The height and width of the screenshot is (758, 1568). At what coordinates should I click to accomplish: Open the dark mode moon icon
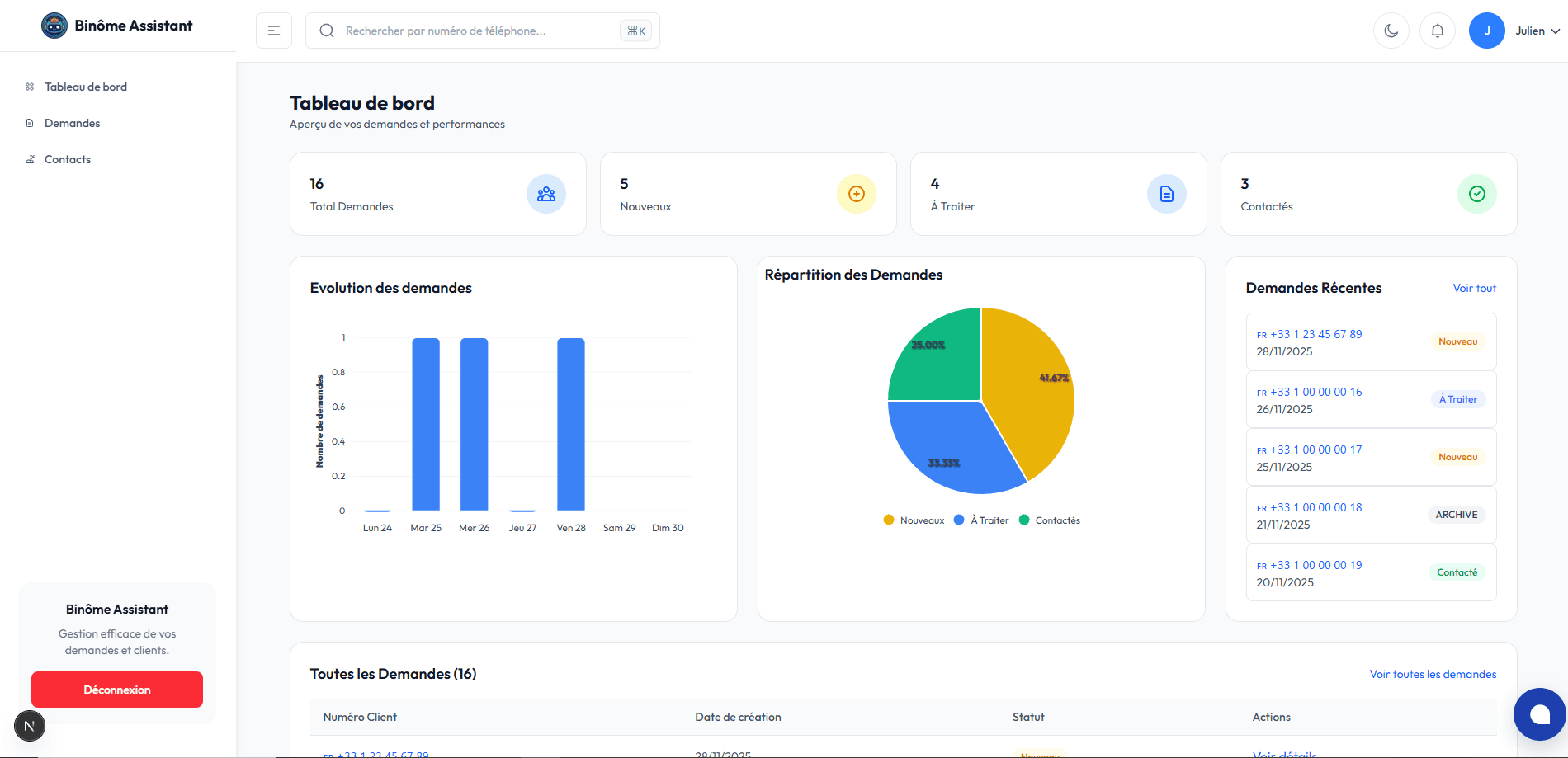coord(1391,30)
